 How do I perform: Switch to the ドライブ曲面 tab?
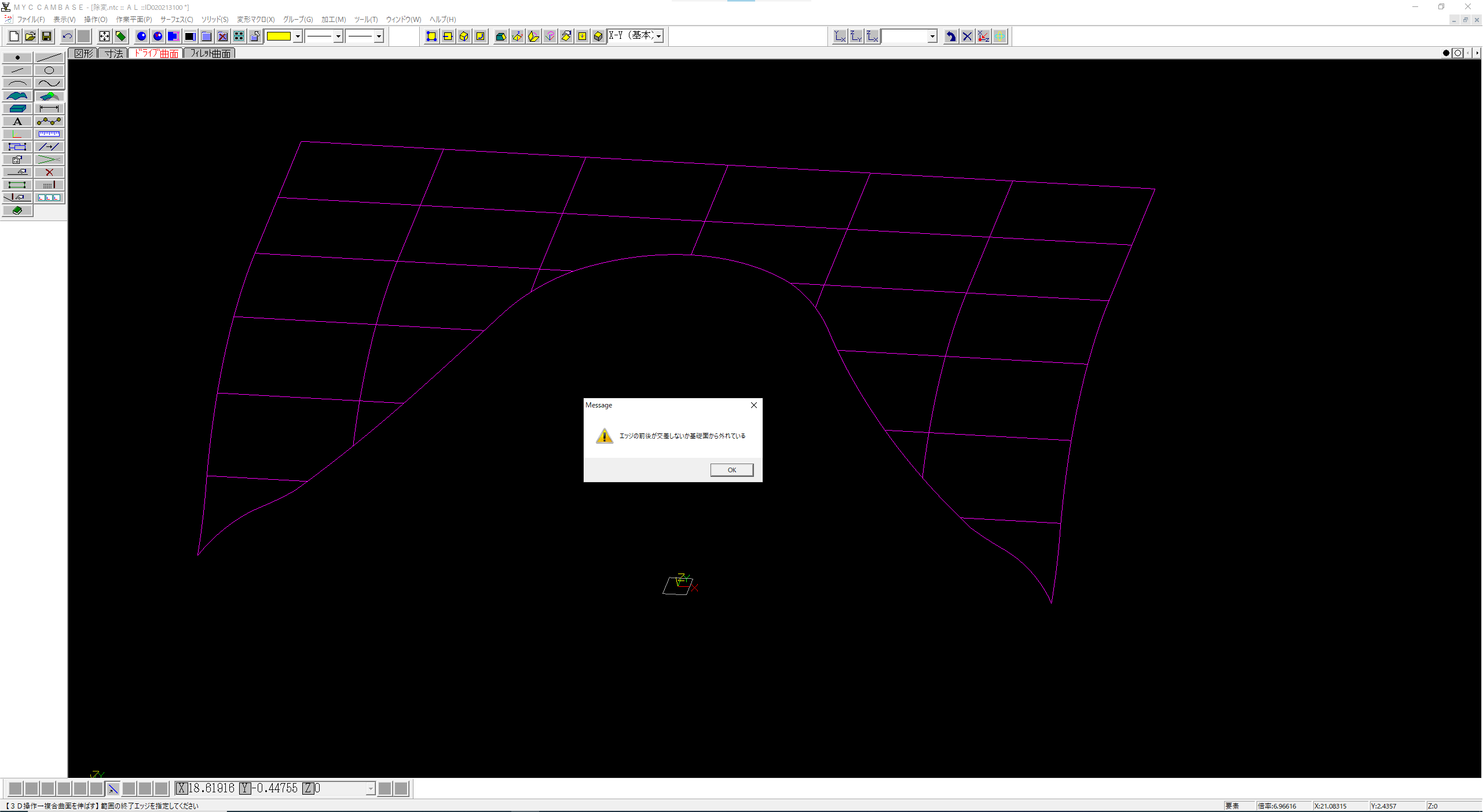[156, 53]
